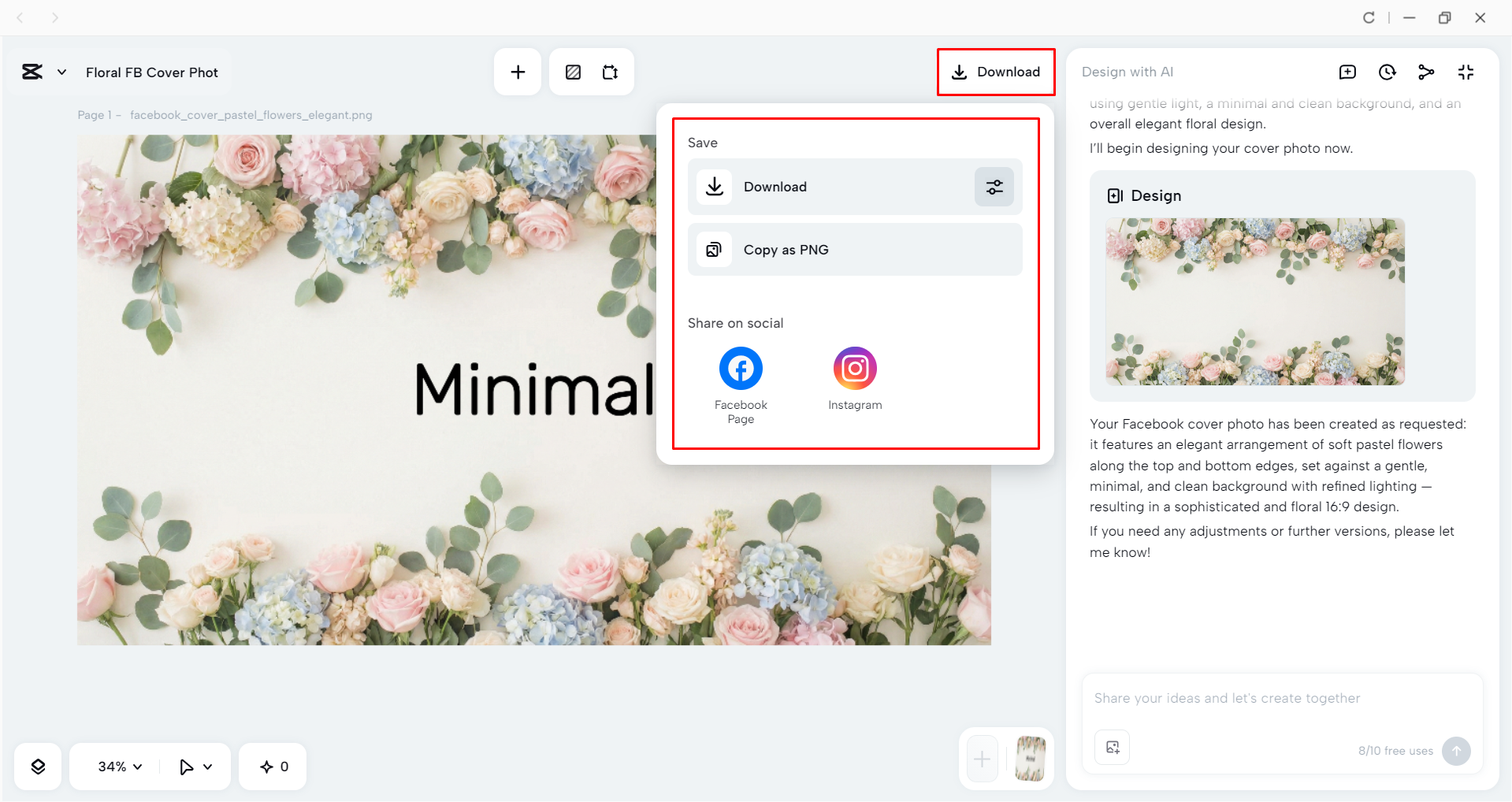
Task: Select the resize canvas tool icon
Action: [611, 72]
